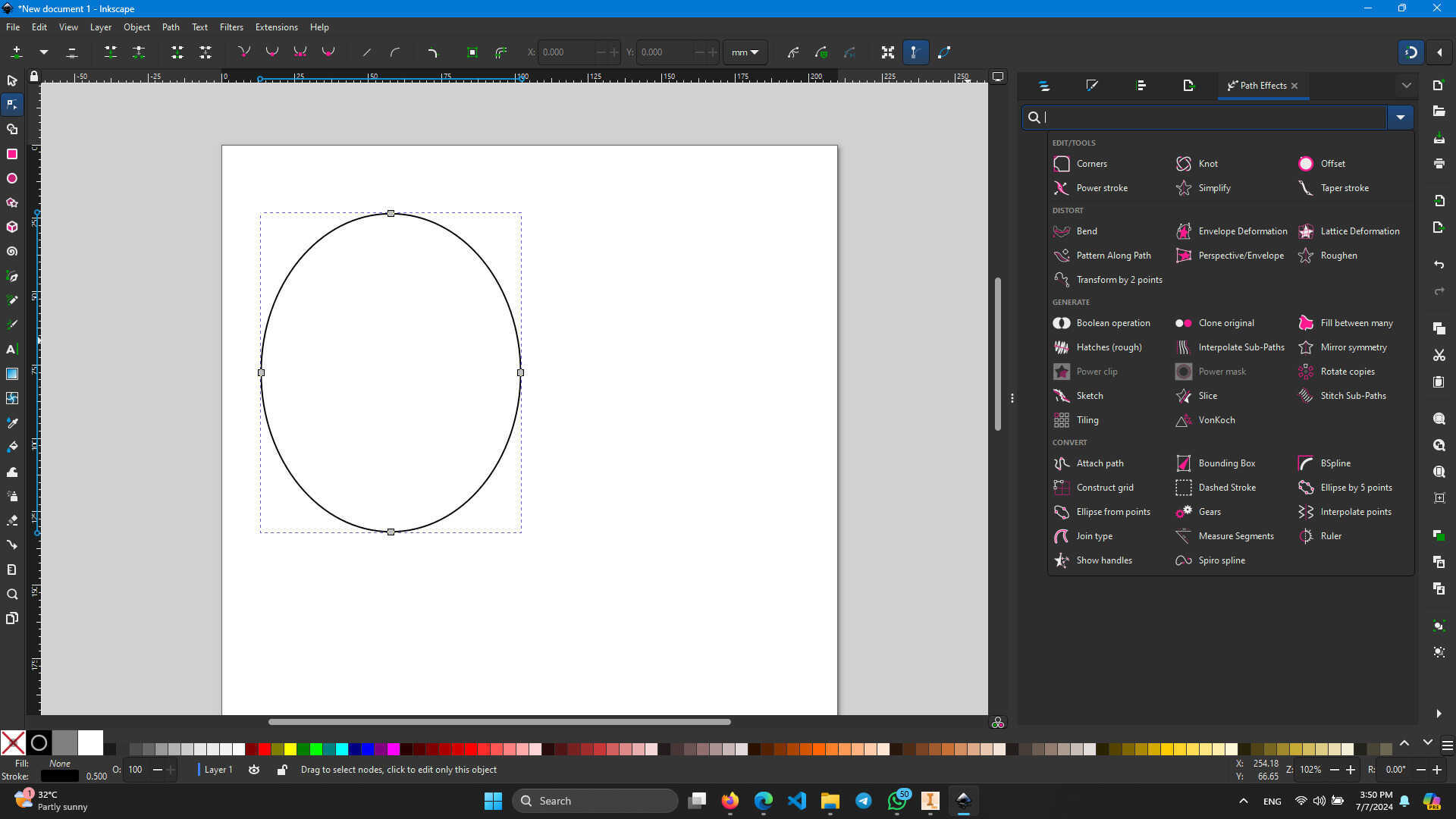The image size is (1456, 819).
Task: Click the Insert new nodes icon
Action: [17, 52]
